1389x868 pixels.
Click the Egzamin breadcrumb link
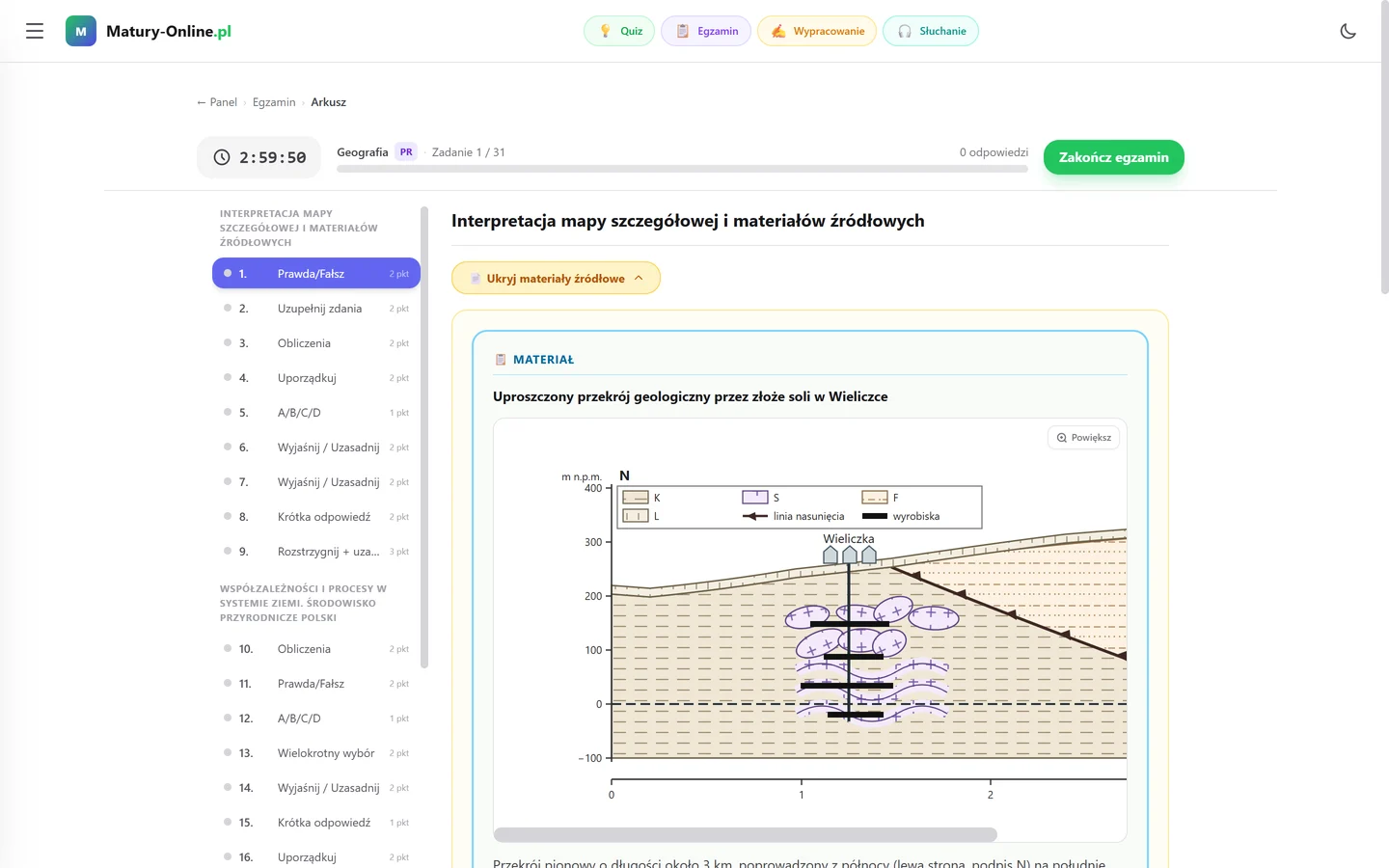tap(274, 102)
